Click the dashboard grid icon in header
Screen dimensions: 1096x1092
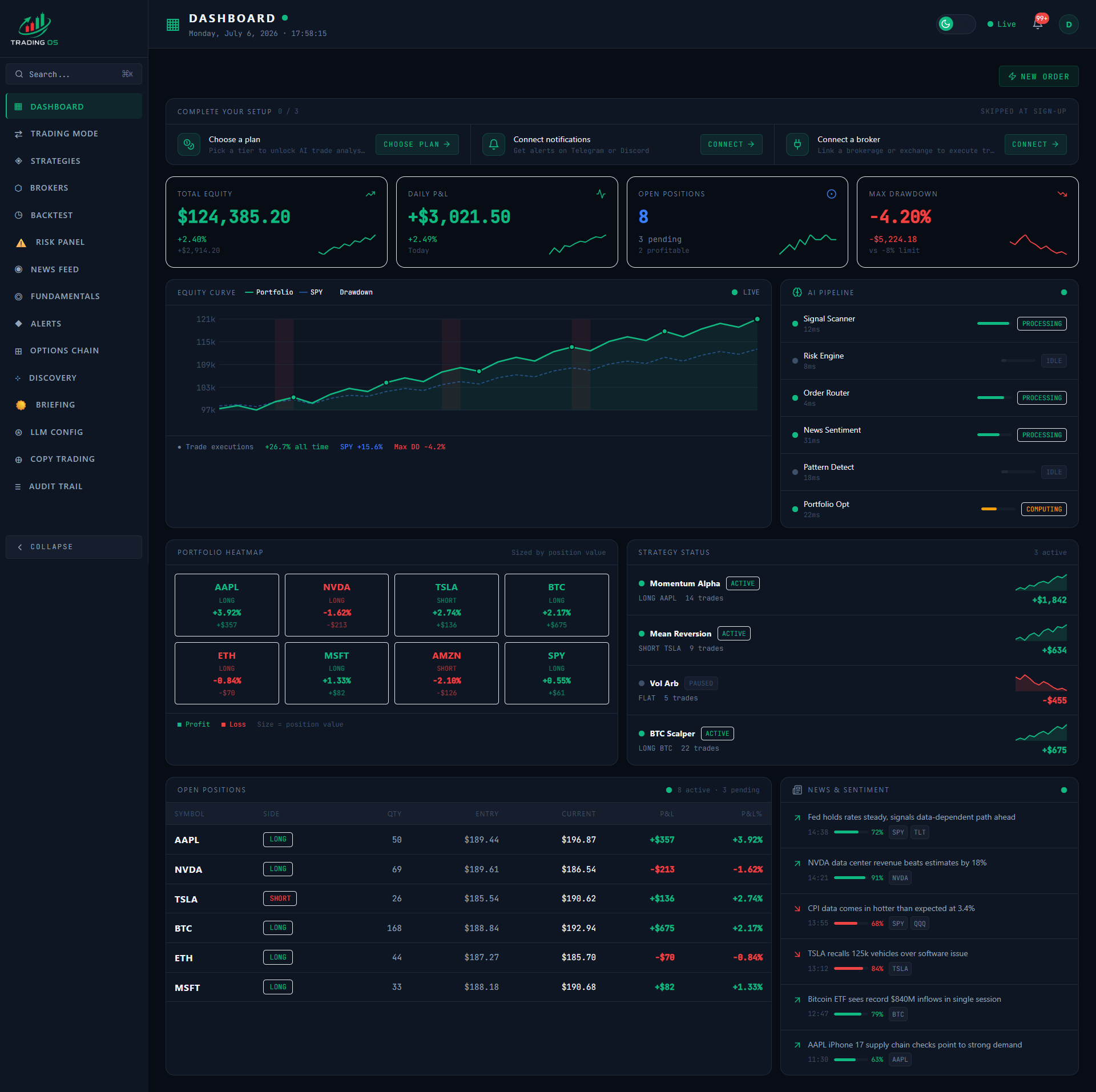[x=172, y=25]
